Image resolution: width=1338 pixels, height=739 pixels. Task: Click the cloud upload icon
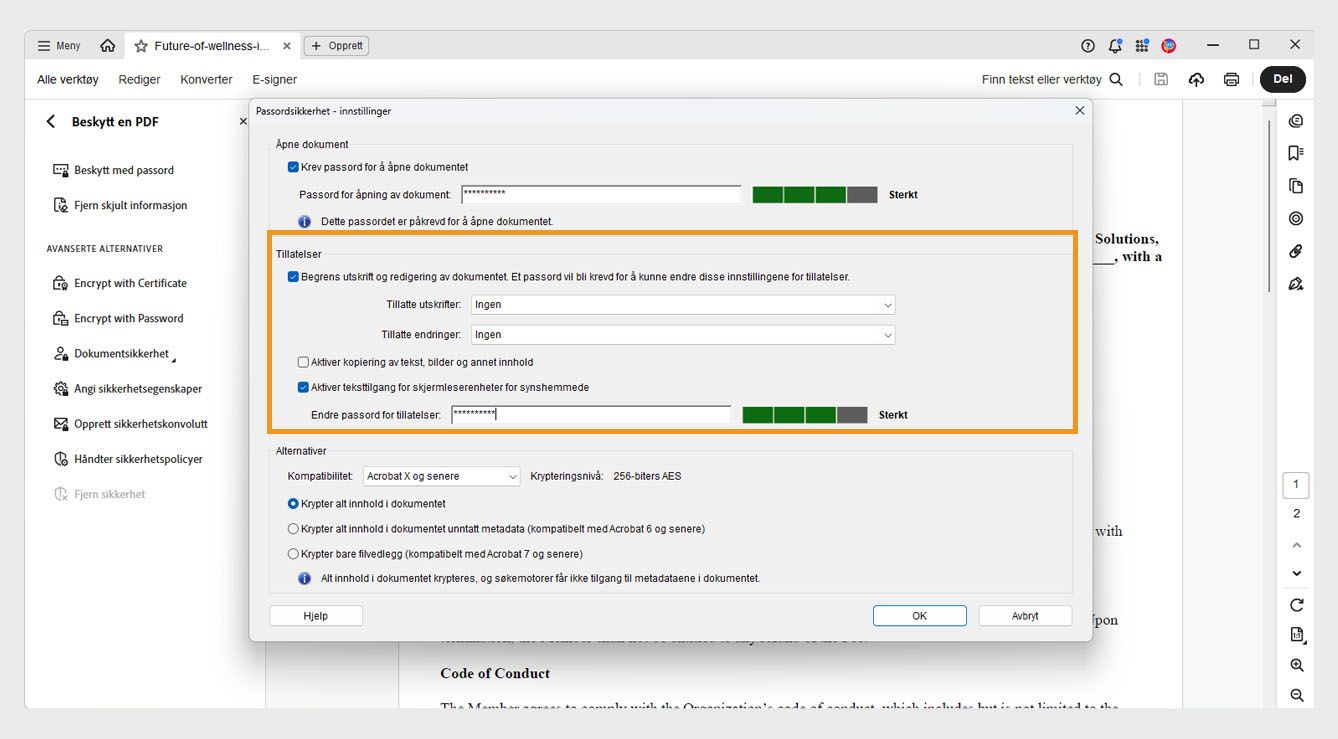pyautogui.click(x=1196, y=80)
